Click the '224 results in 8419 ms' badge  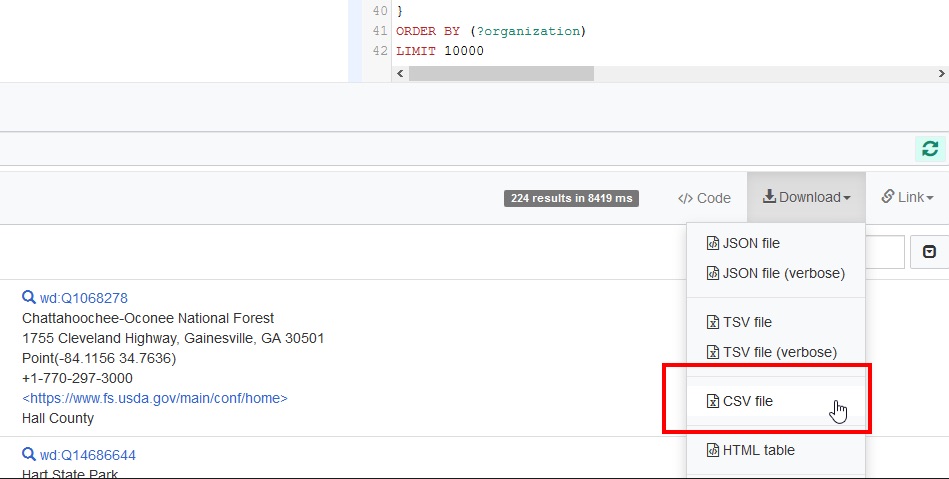pos(571,198)
